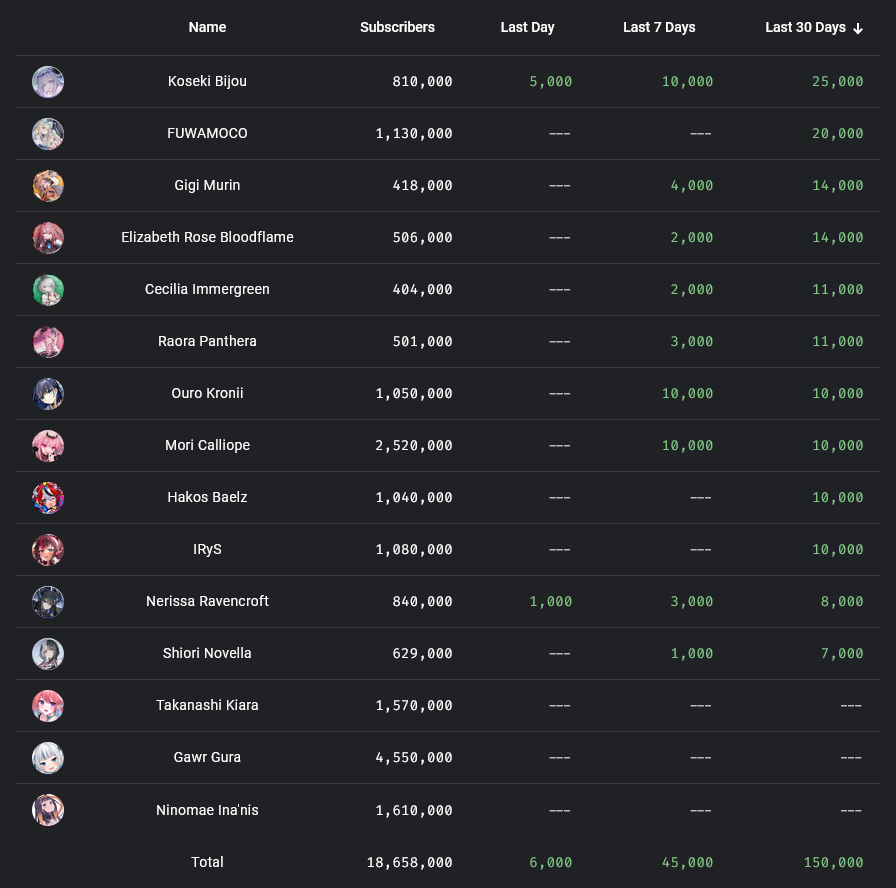The height and width of the screenshot is (888, 896).
Task: Click IRyS subscriber count cell
Action: tap(414, 550)
